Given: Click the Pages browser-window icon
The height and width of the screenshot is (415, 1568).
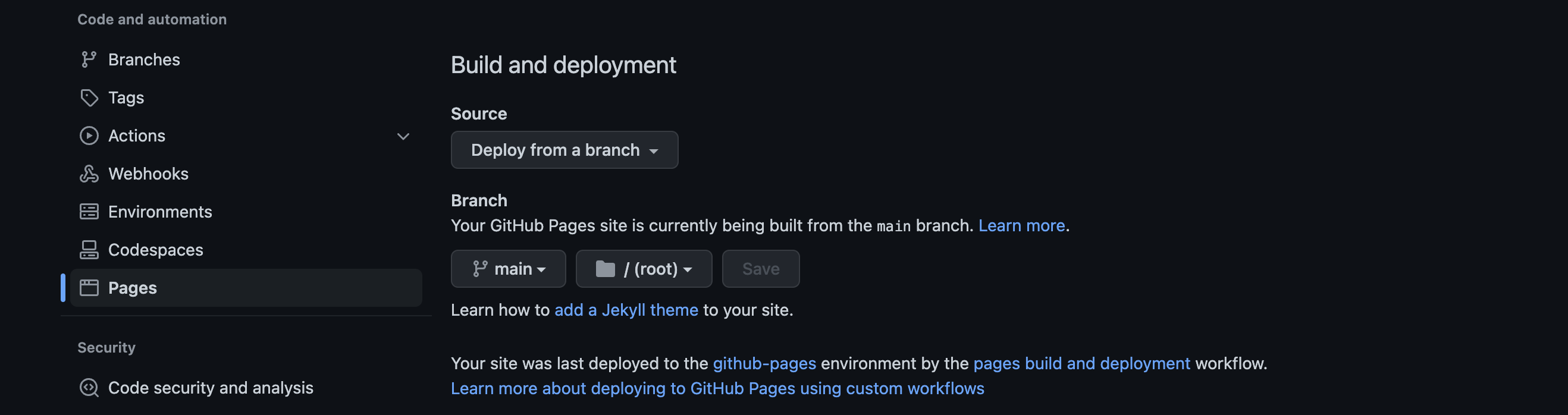Looking at the screenshot, I should pos(89,288).
